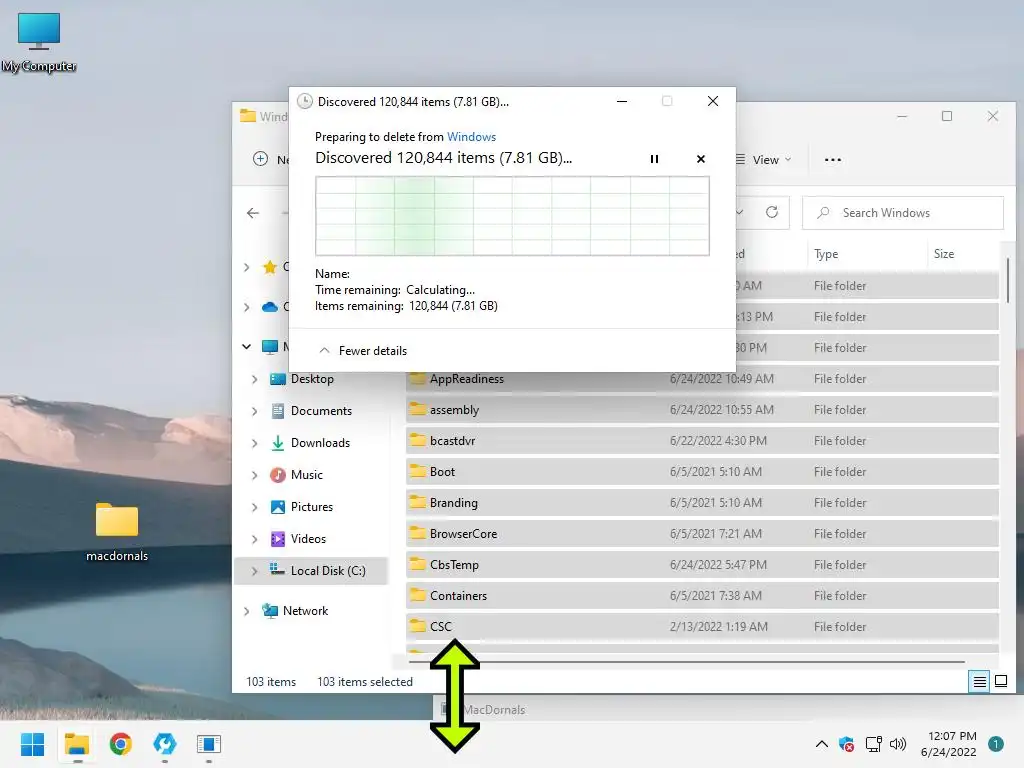
Task: Expand the Music tree node chevron
Action: click(x=254, y=475)
